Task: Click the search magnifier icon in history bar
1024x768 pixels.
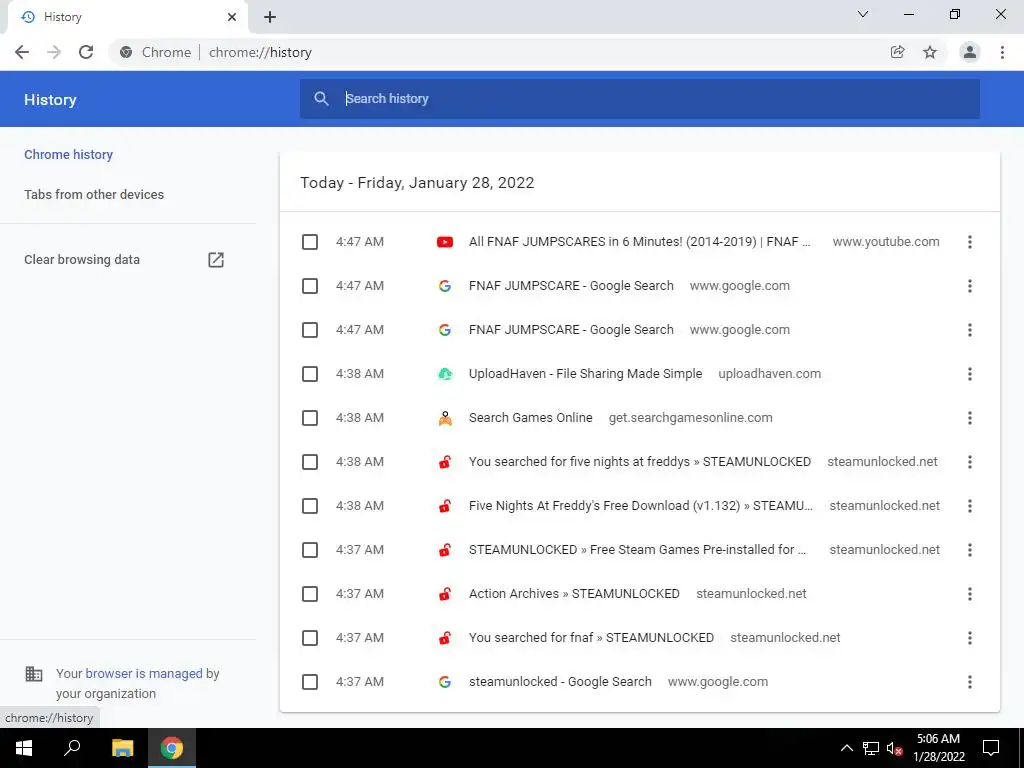Action: [x=321, y=99]
